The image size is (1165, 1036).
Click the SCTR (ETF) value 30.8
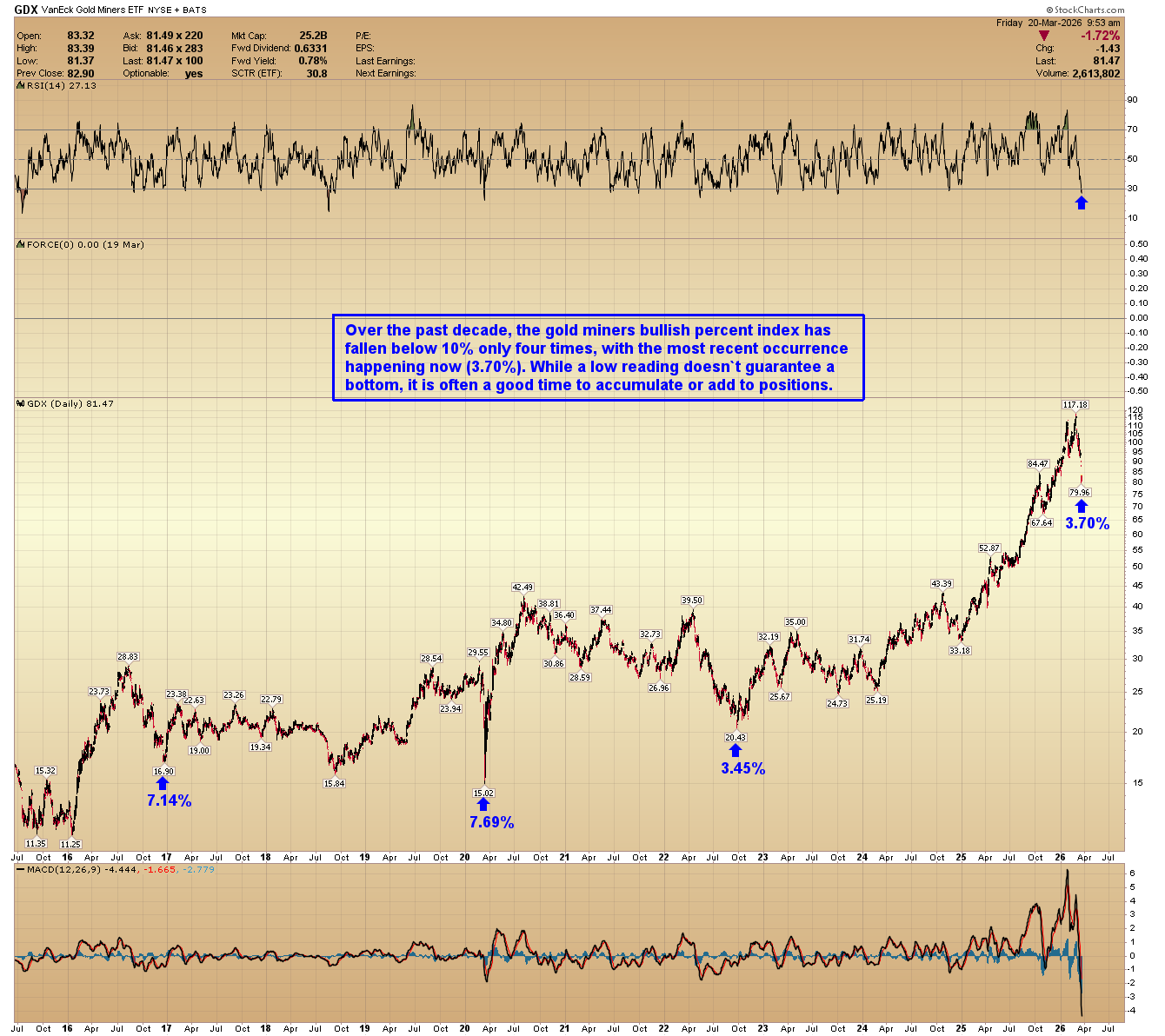[x=316, y=73]
